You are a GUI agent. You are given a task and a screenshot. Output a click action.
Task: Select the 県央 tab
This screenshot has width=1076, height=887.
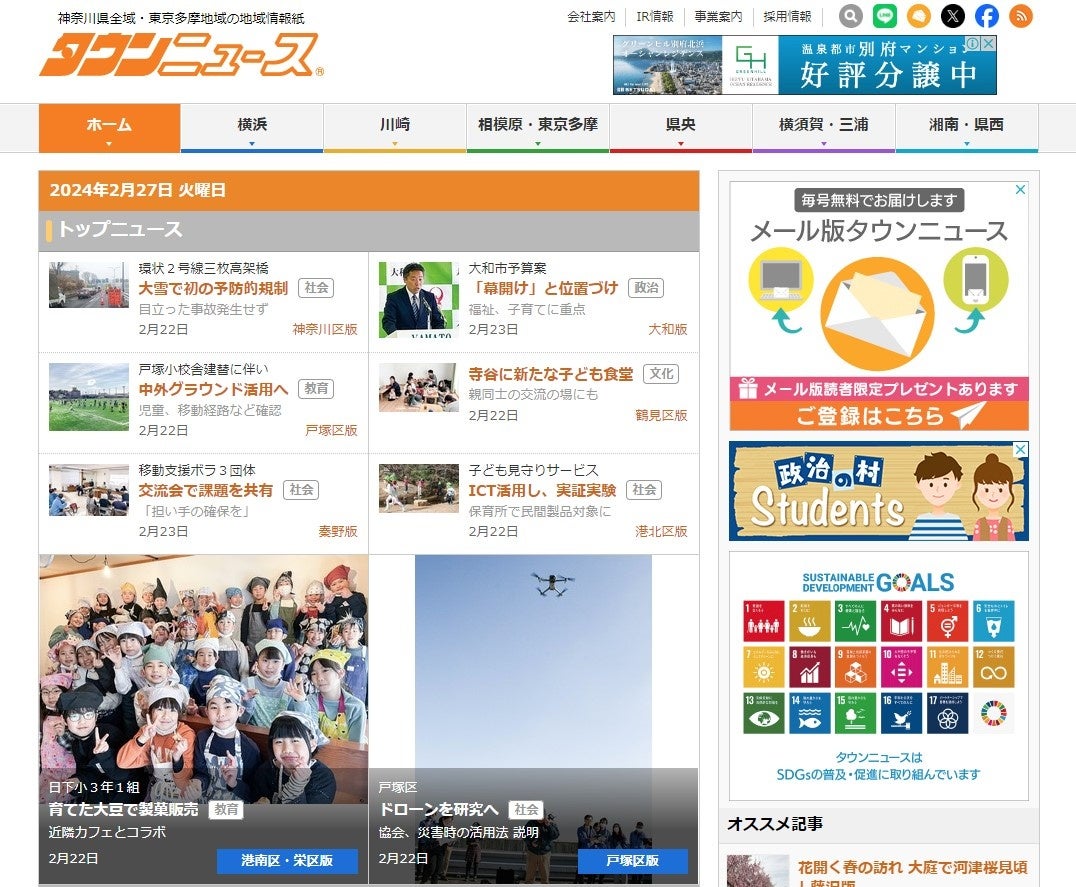coord(681,128)
